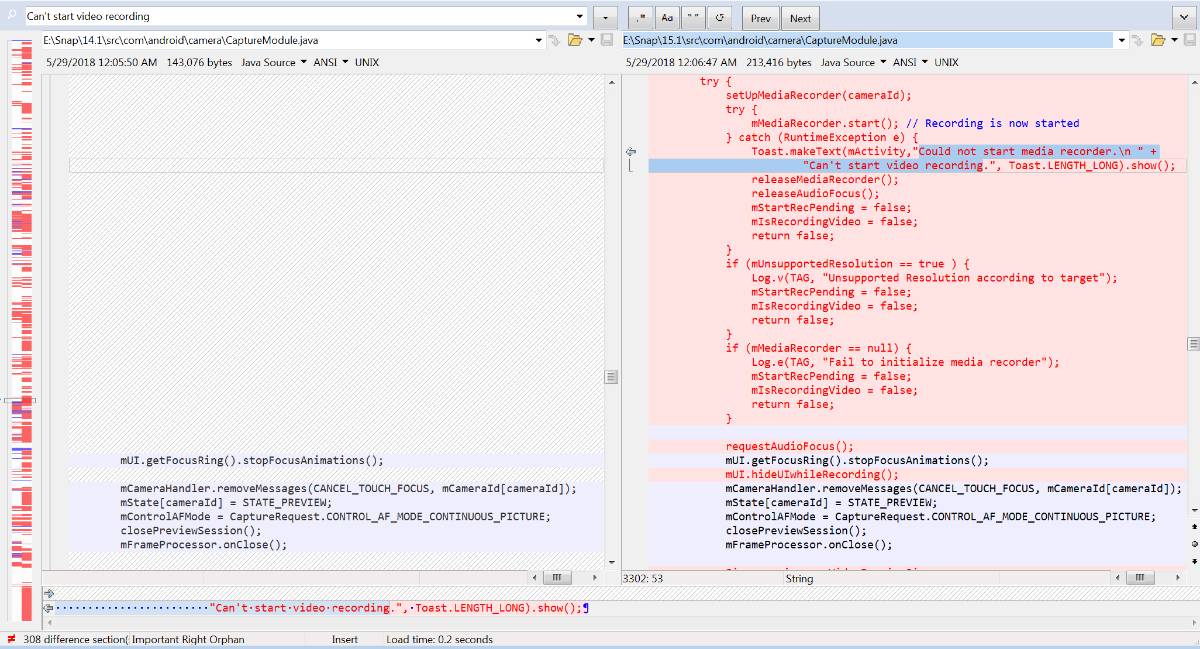Click the left pane scroll-up arrow
The width and height of the screenshot is (1200, 649).
pyautogui.click(x=611, y=81)
